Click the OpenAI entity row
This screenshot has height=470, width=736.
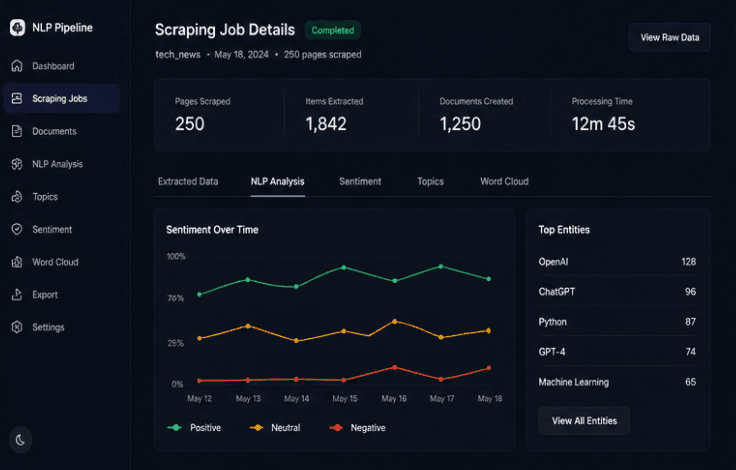click(x=617, y=262)
